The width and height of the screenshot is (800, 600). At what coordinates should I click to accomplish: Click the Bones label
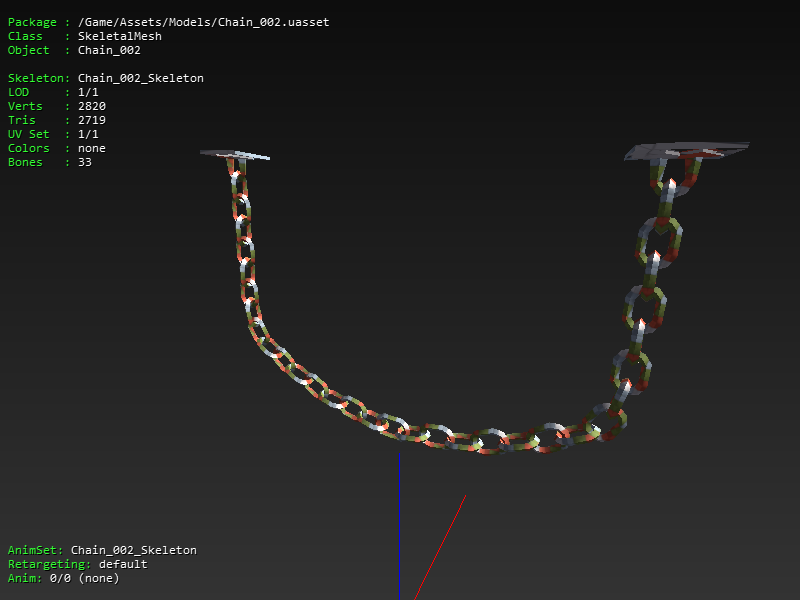tap(25, 162)
